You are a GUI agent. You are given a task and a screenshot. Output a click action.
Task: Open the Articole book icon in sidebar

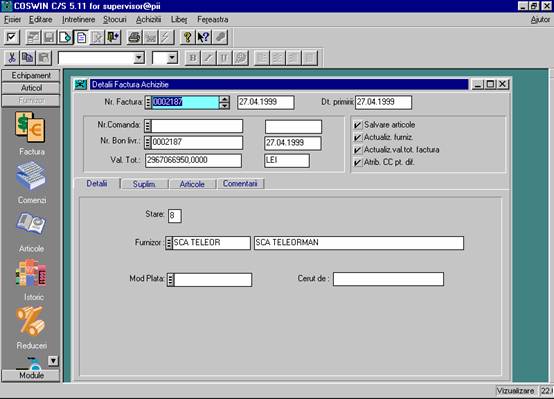pyautogui.click(x=31, y=224)
